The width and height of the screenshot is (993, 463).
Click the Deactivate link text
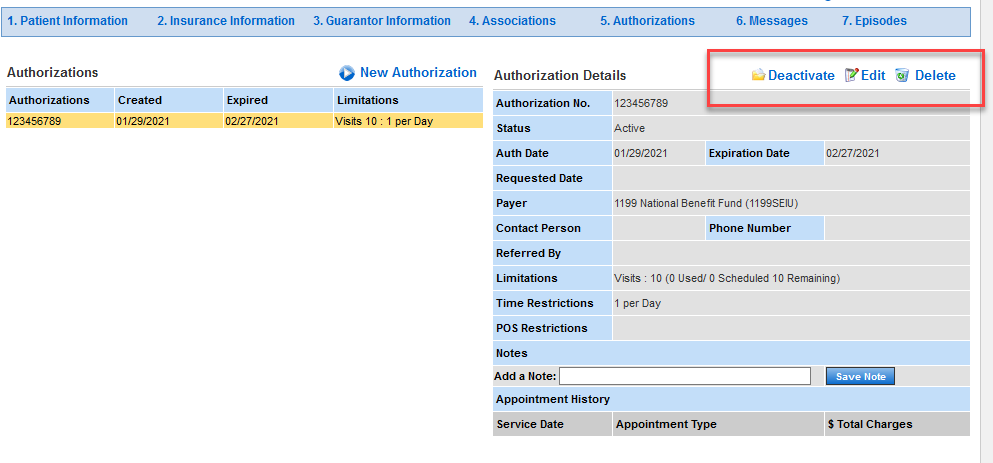pyautogui.click(x=801, y=75)
